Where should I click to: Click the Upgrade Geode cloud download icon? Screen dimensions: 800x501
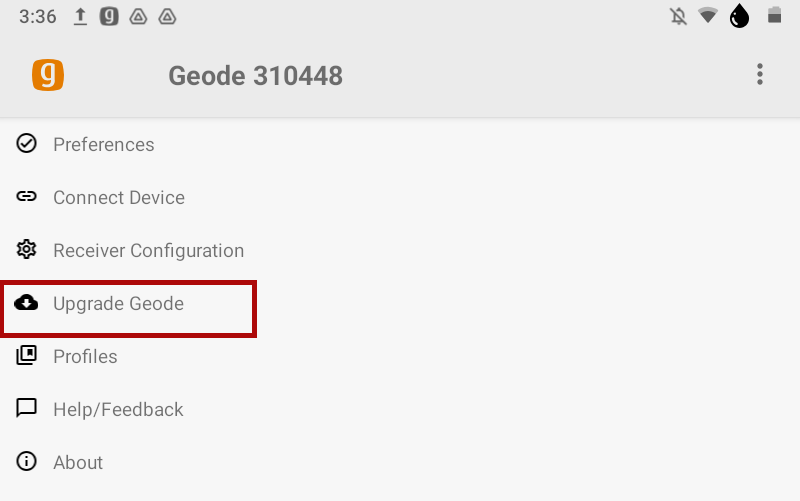point(27,303)
